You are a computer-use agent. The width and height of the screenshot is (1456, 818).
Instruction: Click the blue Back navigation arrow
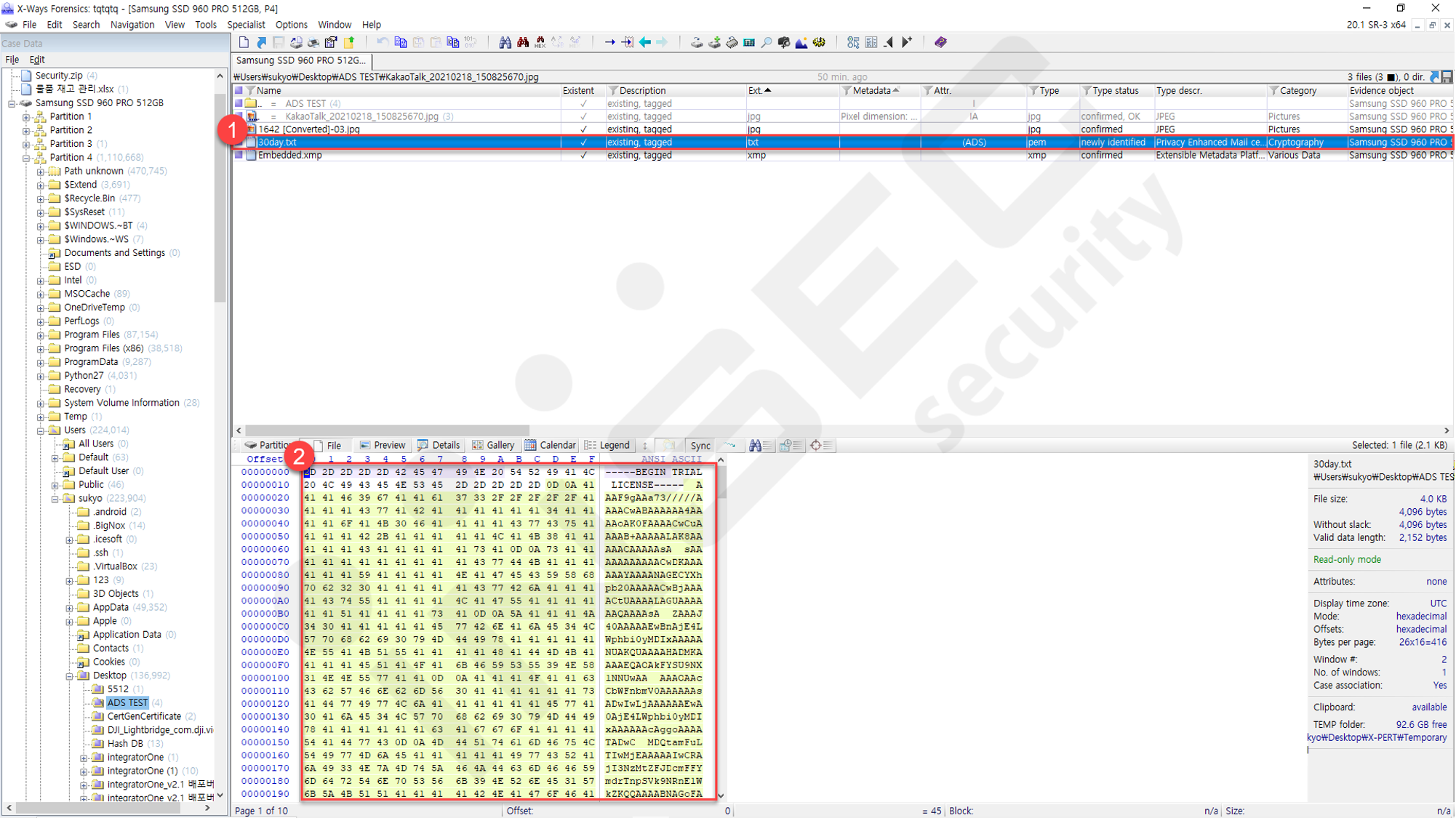tap(645, 42)
